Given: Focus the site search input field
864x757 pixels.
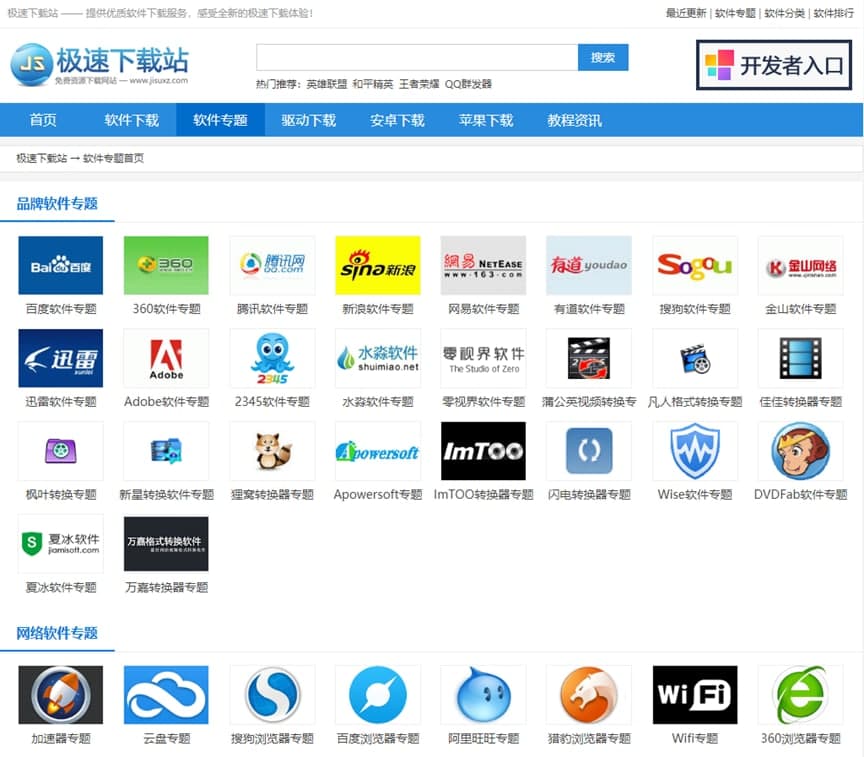Looking at the screenshot, I should [x=417, y=57].
